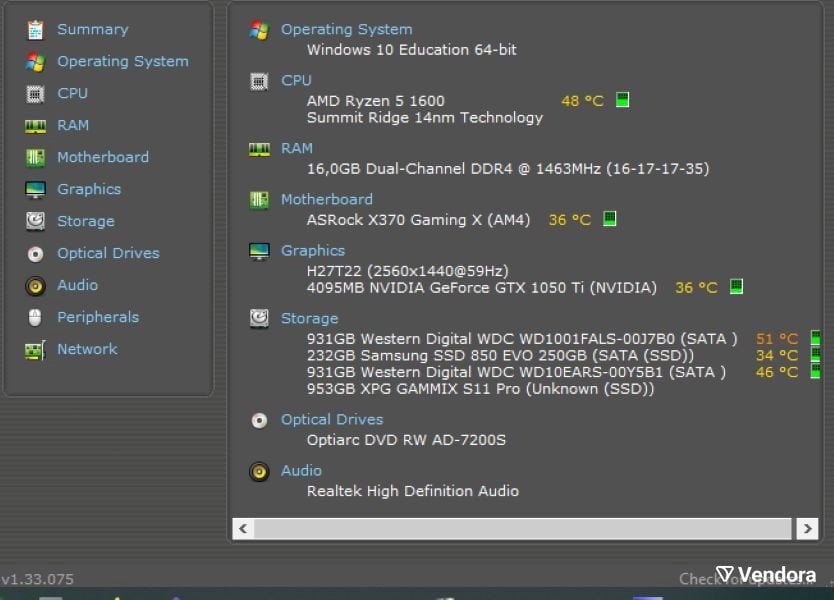834x600 pixels.
Task: Click the XPG GAMMIX S11 Pro row
Action: pos(480,389)
